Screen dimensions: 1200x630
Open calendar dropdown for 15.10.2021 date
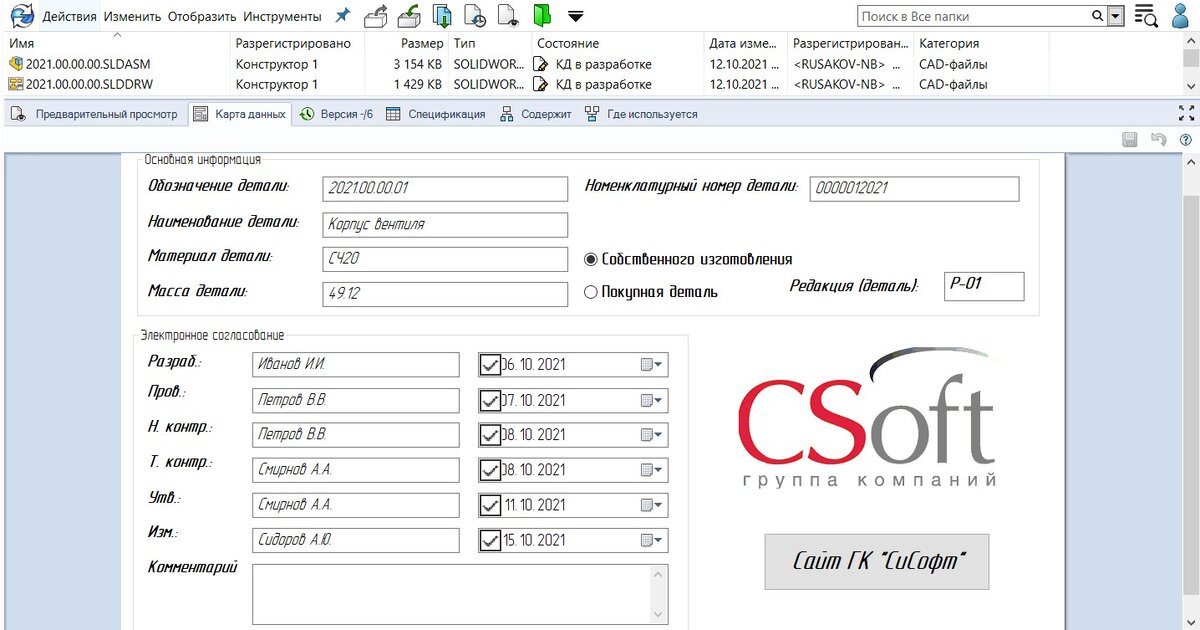[x=653, y=541]
